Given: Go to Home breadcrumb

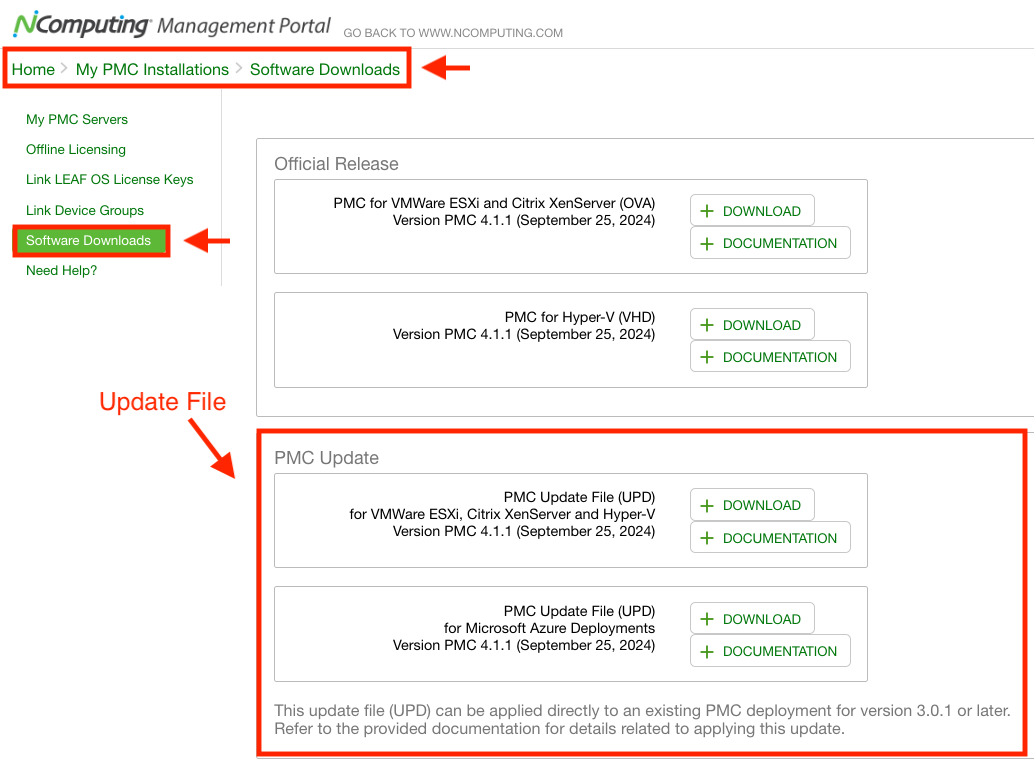Looking at the screenshot, I should (33, 69).
